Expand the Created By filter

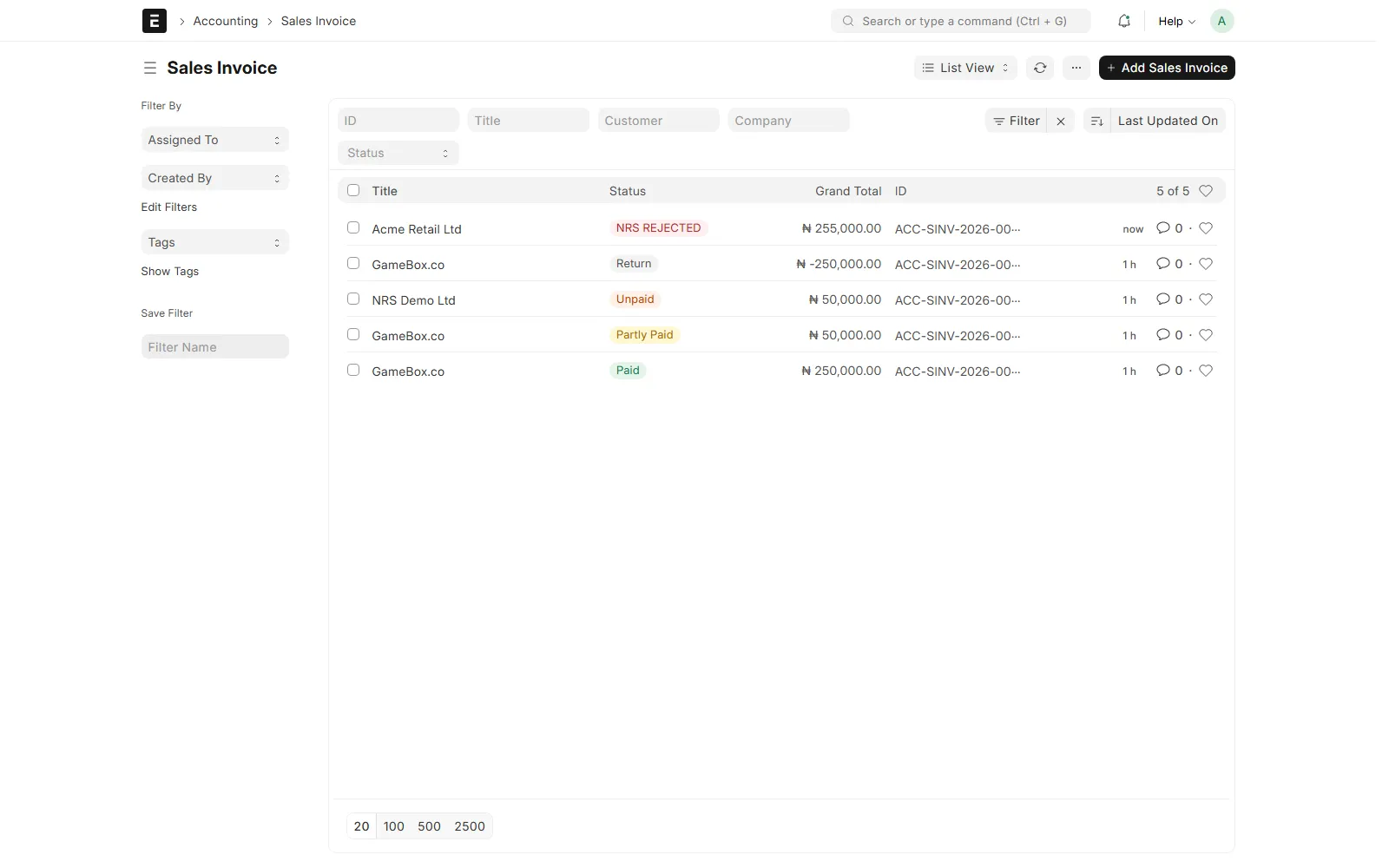point(214,178)
